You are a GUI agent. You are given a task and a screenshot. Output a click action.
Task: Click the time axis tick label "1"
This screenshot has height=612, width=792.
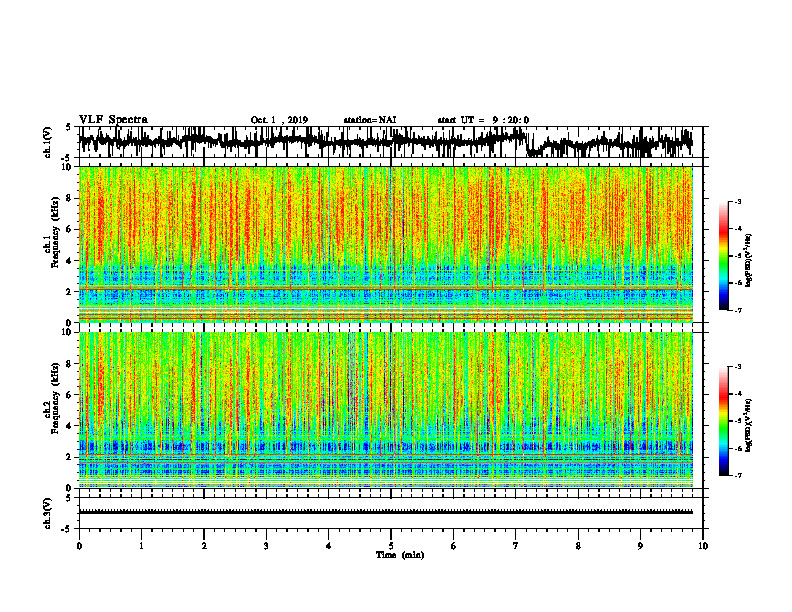pos(141,546)
